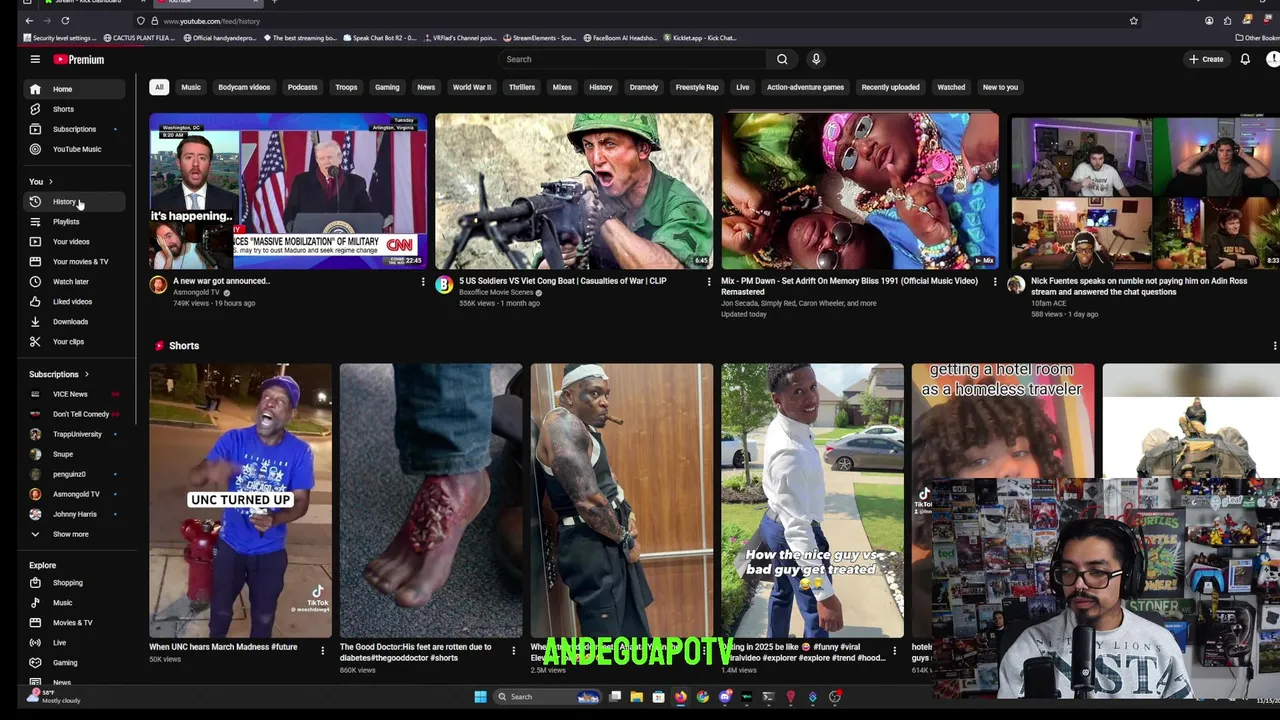Select the Action-adventure games chip
1280x720 pixels.
pyautogui.click(x=805, y=87)
